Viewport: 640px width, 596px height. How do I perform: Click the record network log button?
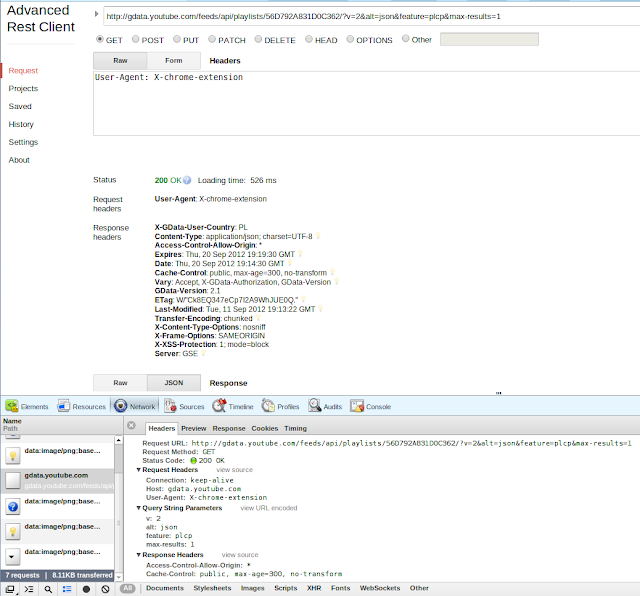[x=86, y=589]
